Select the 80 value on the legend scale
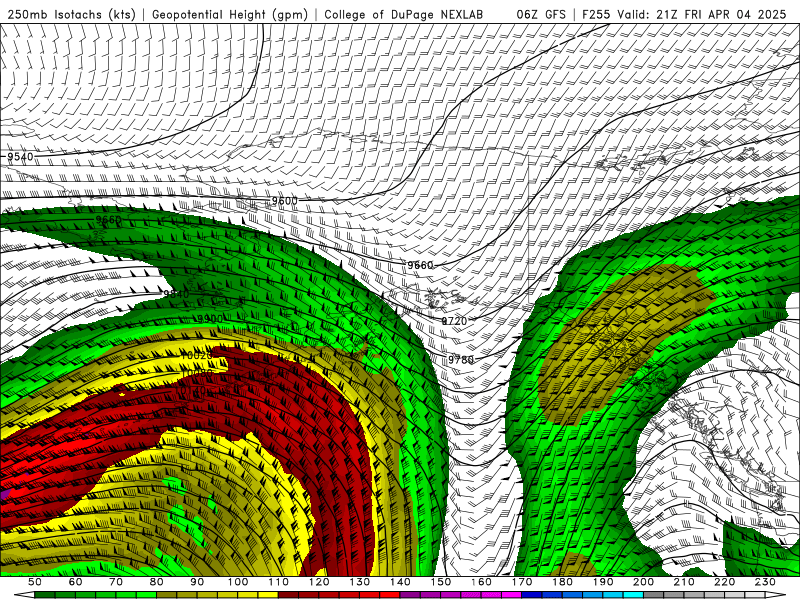The image size is (800, 600). (x=157, y=582)
